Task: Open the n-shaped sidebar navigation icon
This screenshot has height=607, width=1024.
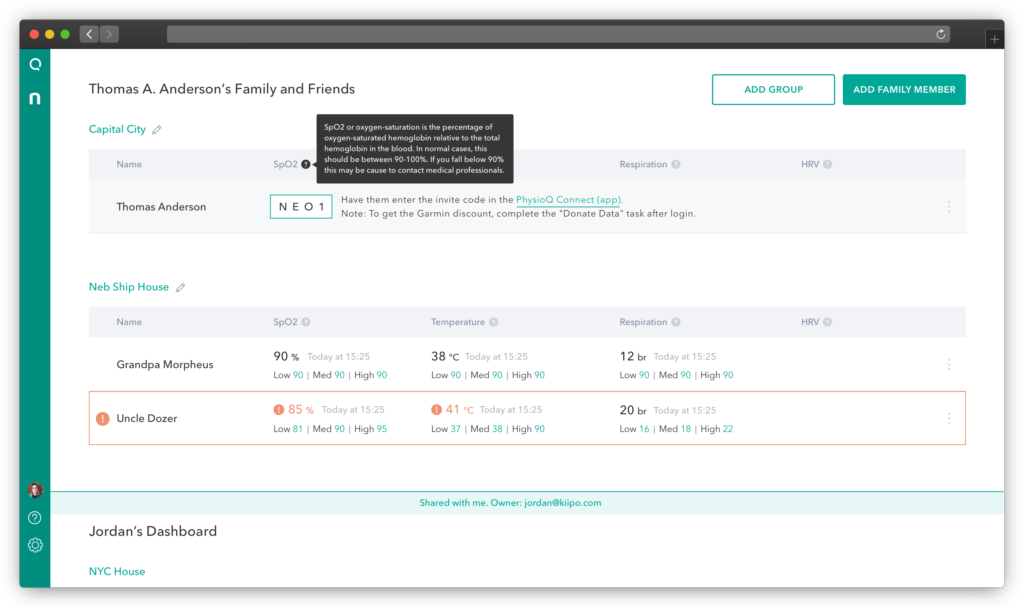Action: coord(35,99)
